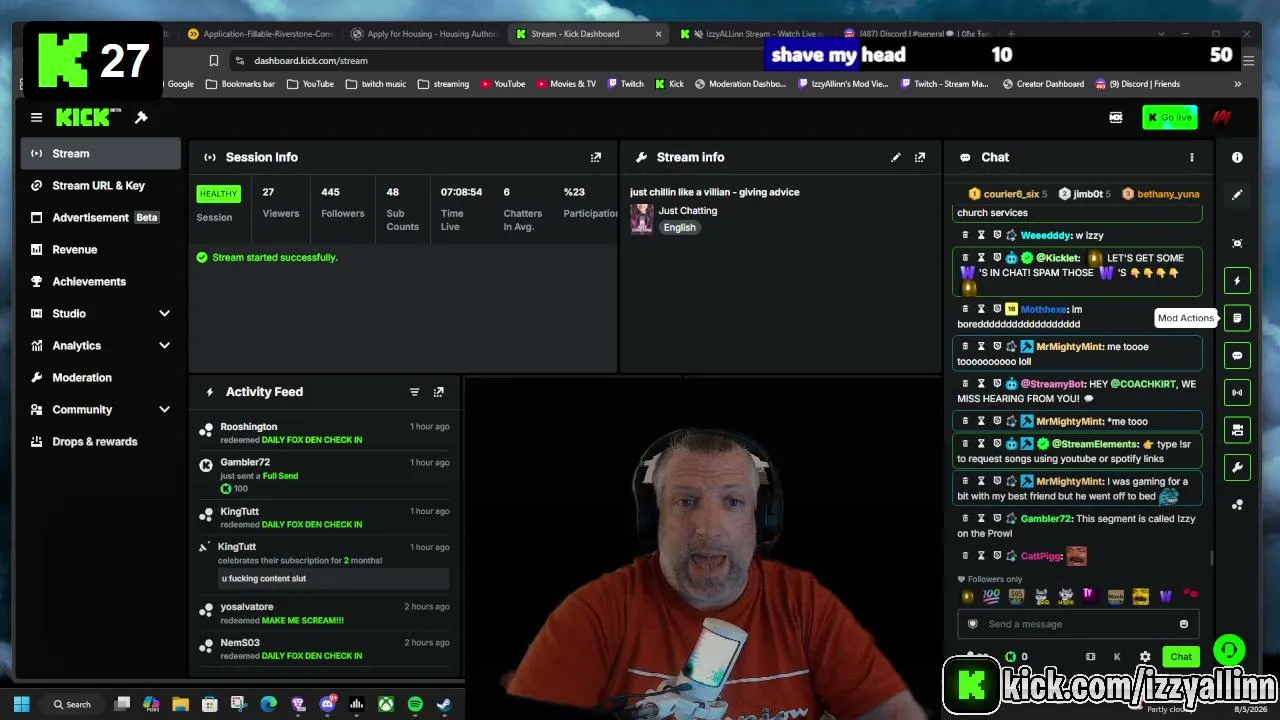Viewport: 1280px width, 720px height.
Task: Click the focus frame icon in right toolbar
Action: click(1237, 243)
